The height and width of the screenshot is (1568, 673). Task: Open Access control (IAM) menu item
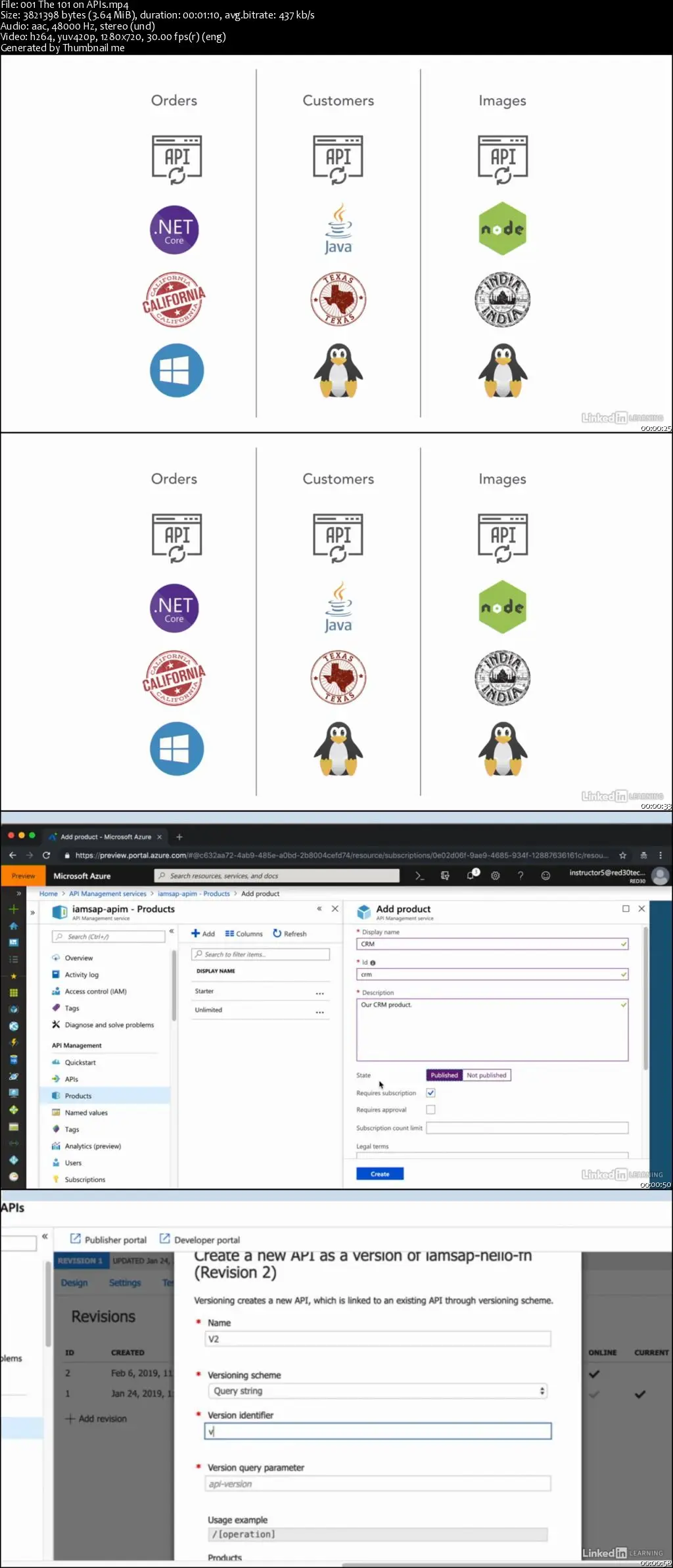pos(95,991)
